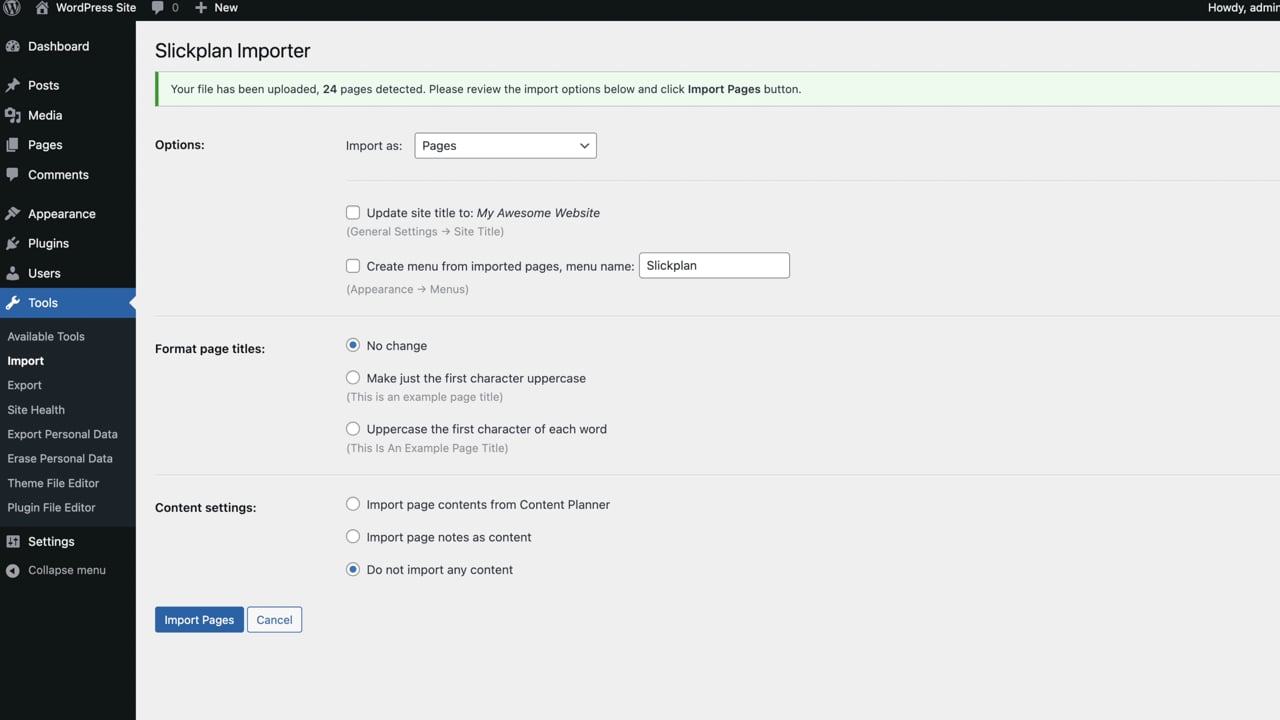Select Import page contents from Content Planner
This screenshot has height=720, width=1280.
(353, 504)
